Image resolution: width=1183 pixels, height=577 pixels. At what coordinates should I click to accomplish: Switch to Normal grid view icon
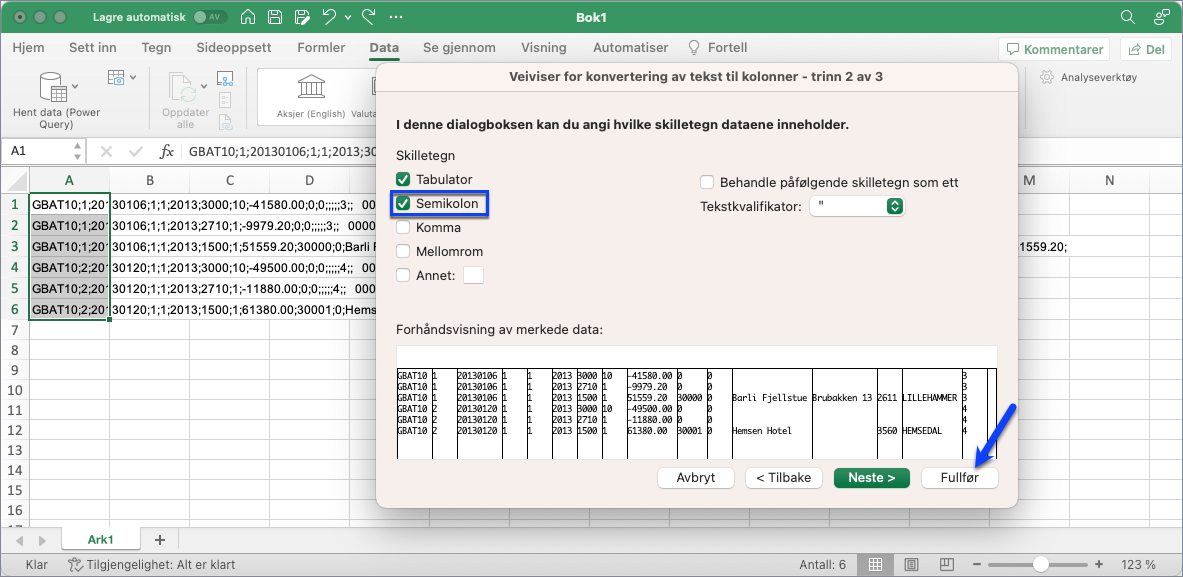point(876,564)
